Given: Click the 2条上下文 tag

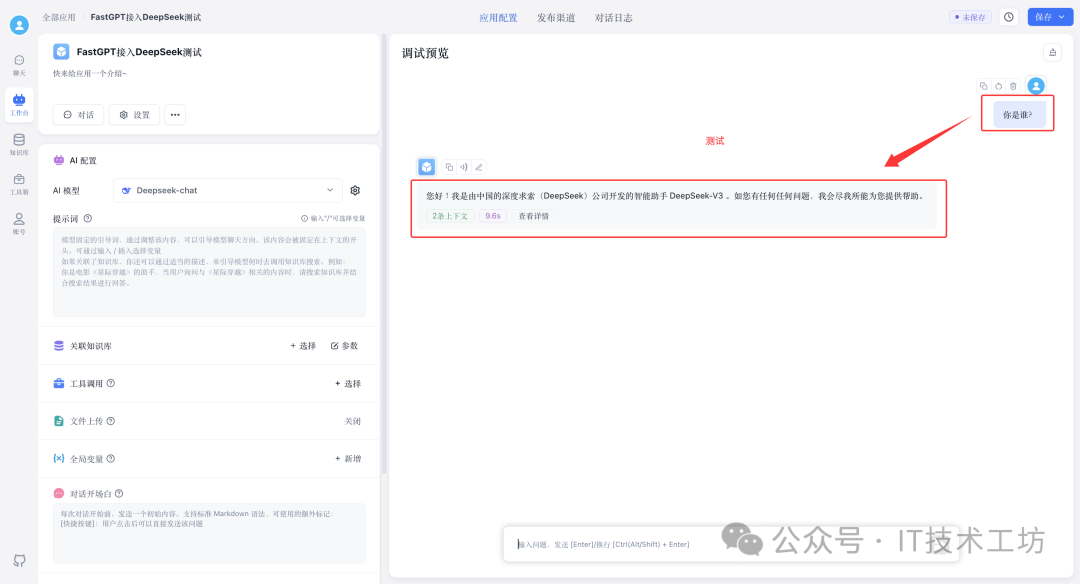Looking at the screenshot, I should (x=450, y=216).
